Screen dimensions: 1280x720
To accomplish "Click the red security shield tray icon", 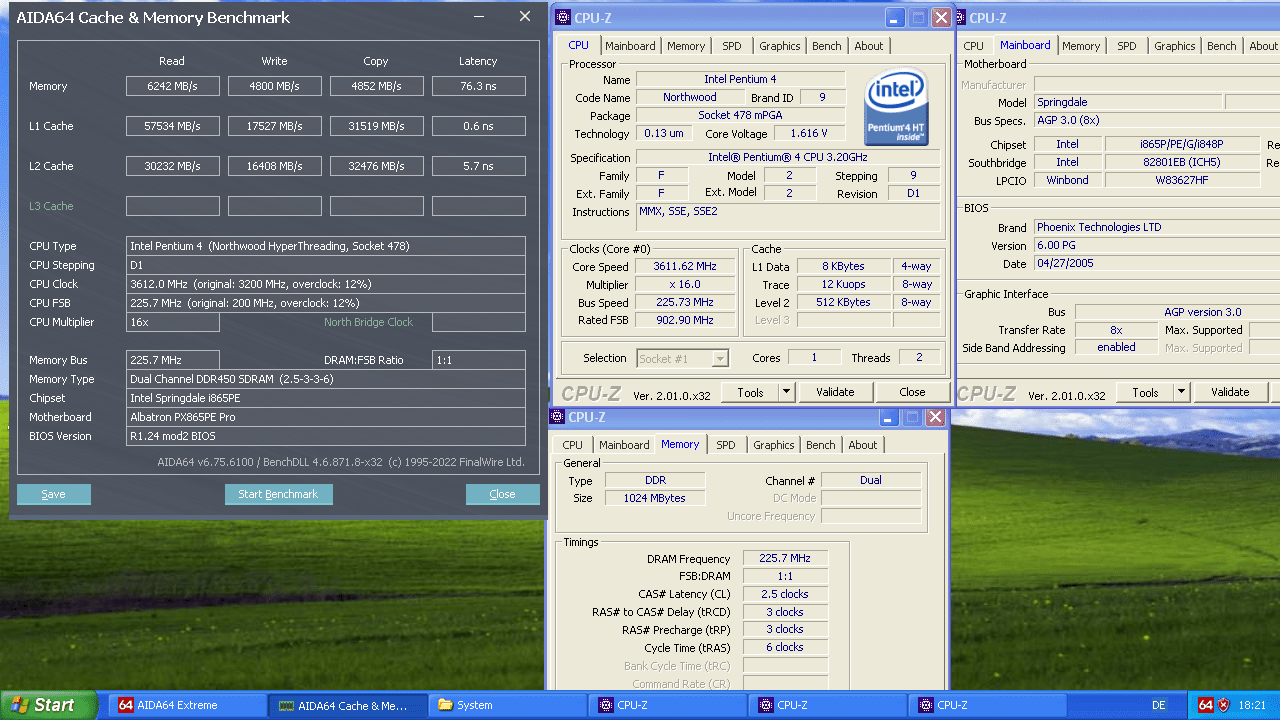I will pos(1223,705).
